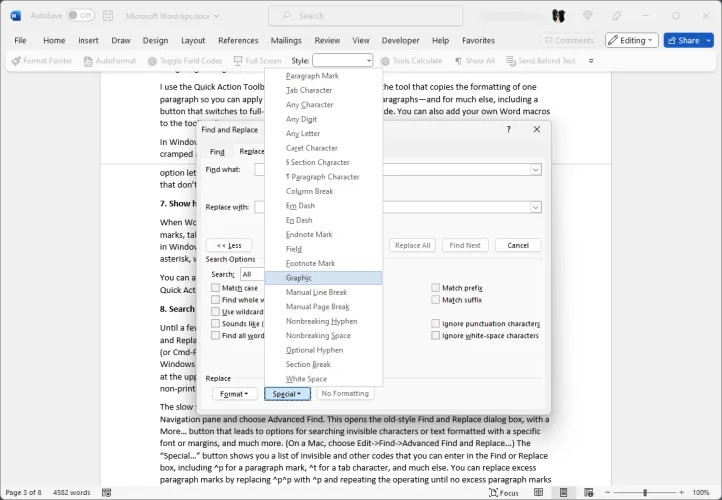
Task: Click the Cancel button in the dialog
Action: [518, 245]
